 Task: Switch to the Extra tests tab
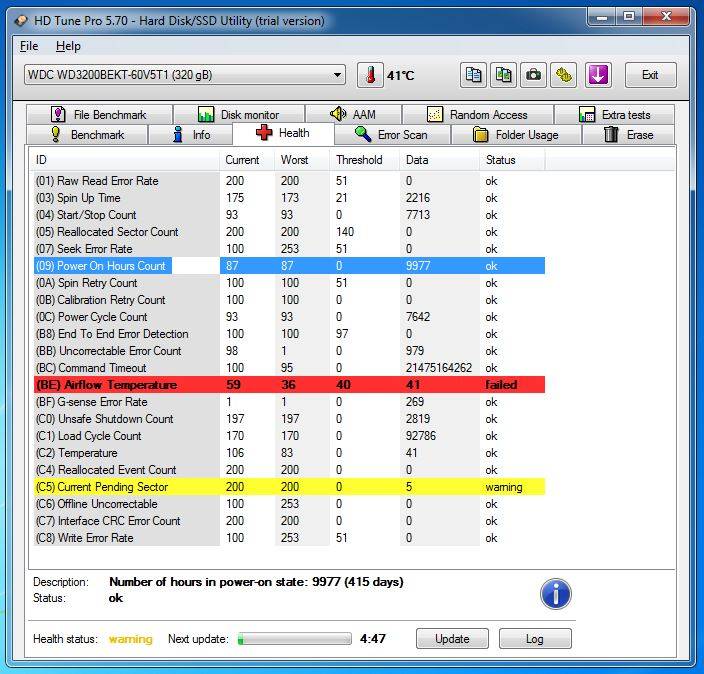(x=614, y=115)
